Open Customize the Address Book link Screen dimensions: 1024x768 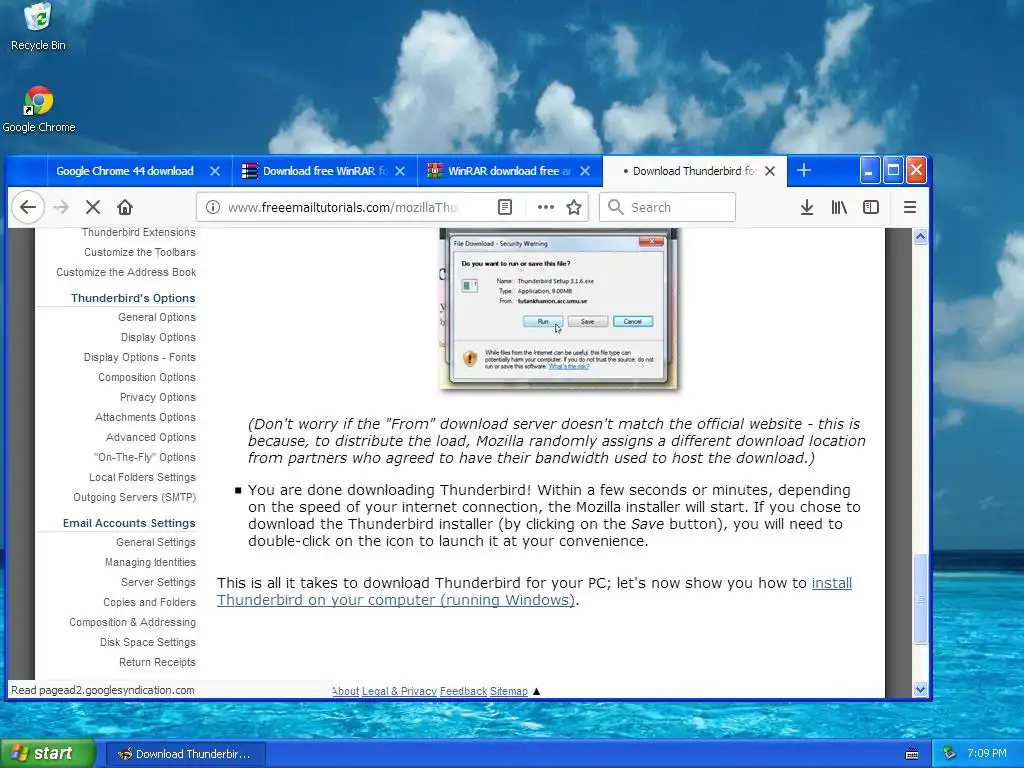click(126, 272)
